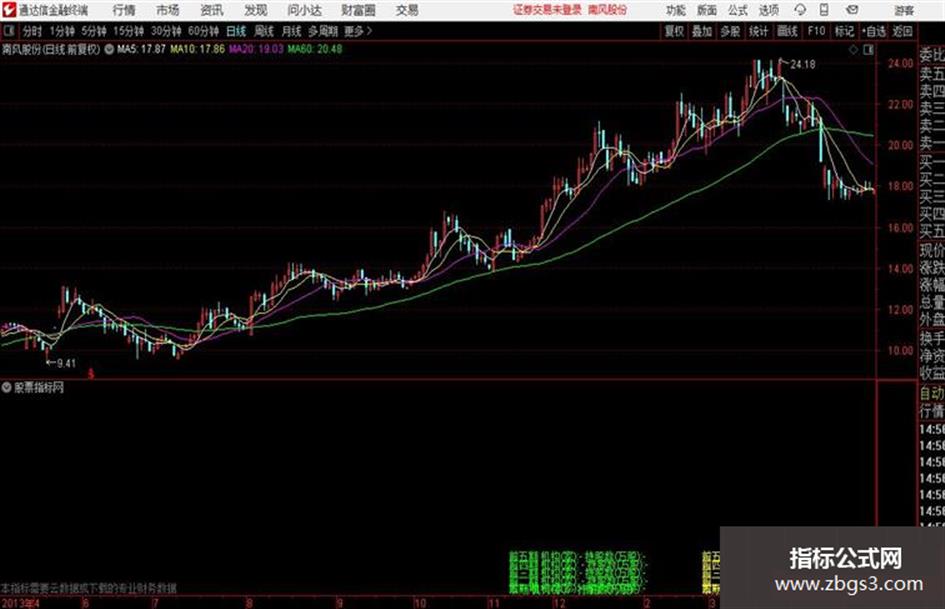The width and height of the screenshot is (945, 609).
Task: Open the mobile phone icon in title bar
Action: click(824, 10)
